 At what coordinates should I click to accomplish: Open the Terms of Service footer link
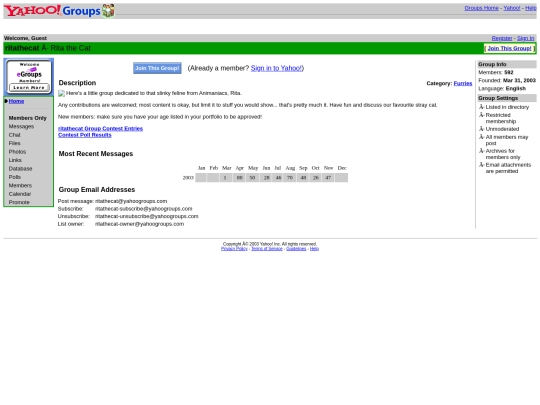(x=267, y=249)
